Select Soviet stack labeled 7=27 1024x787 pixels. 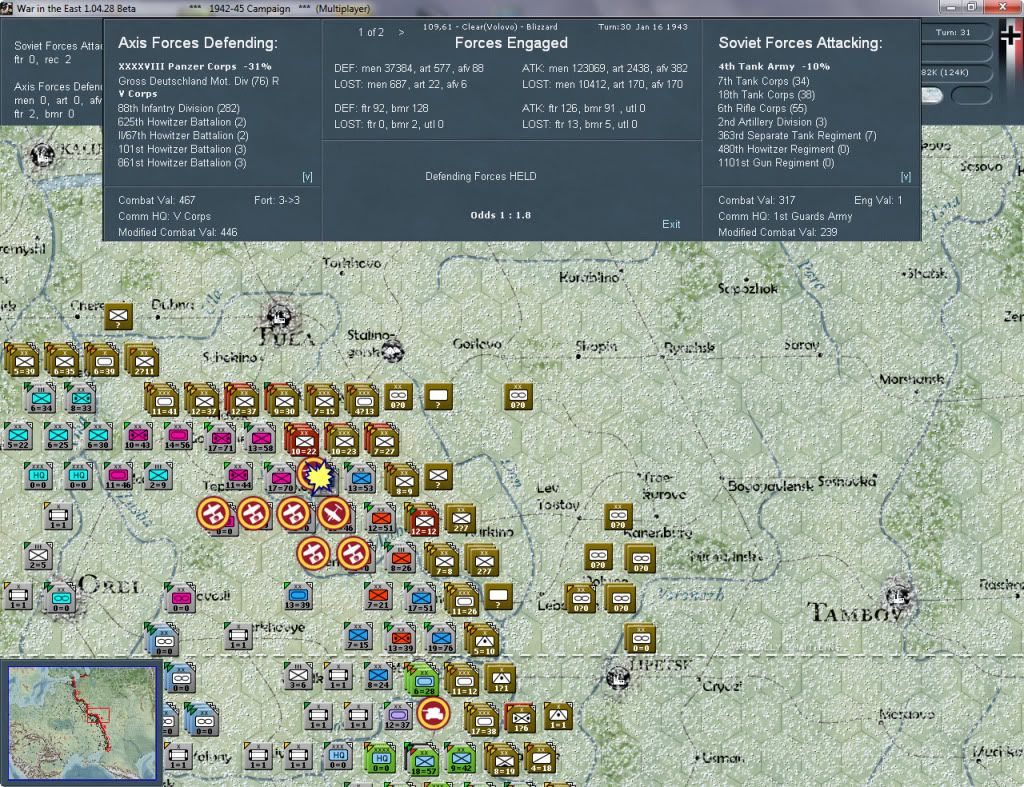click(383, 440)
